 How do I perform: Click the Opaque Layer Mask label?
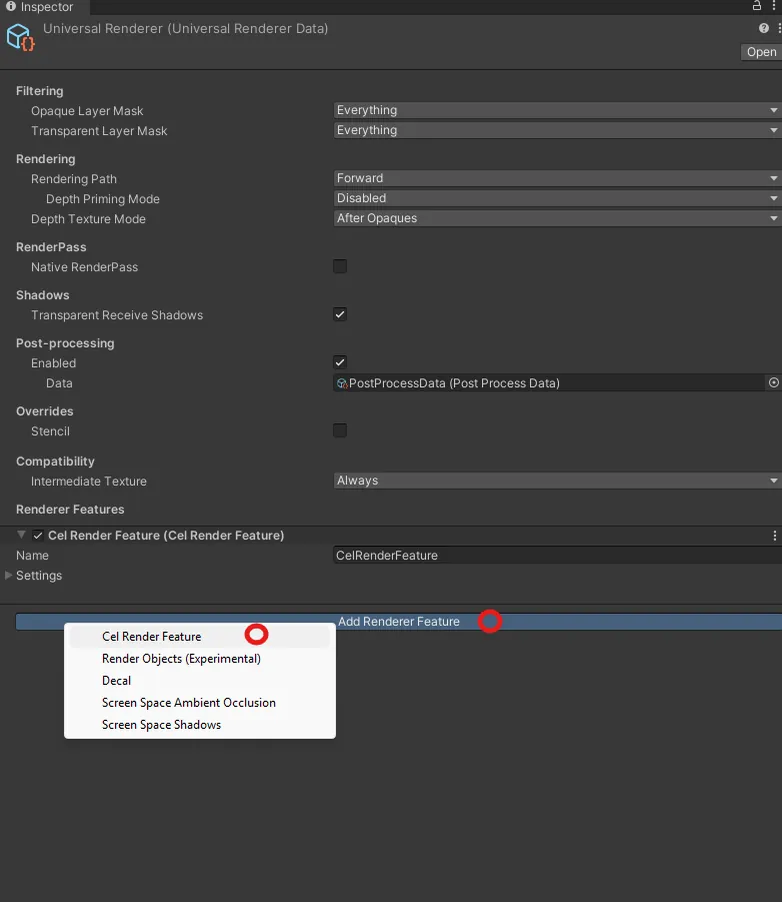tap(87, 110)
